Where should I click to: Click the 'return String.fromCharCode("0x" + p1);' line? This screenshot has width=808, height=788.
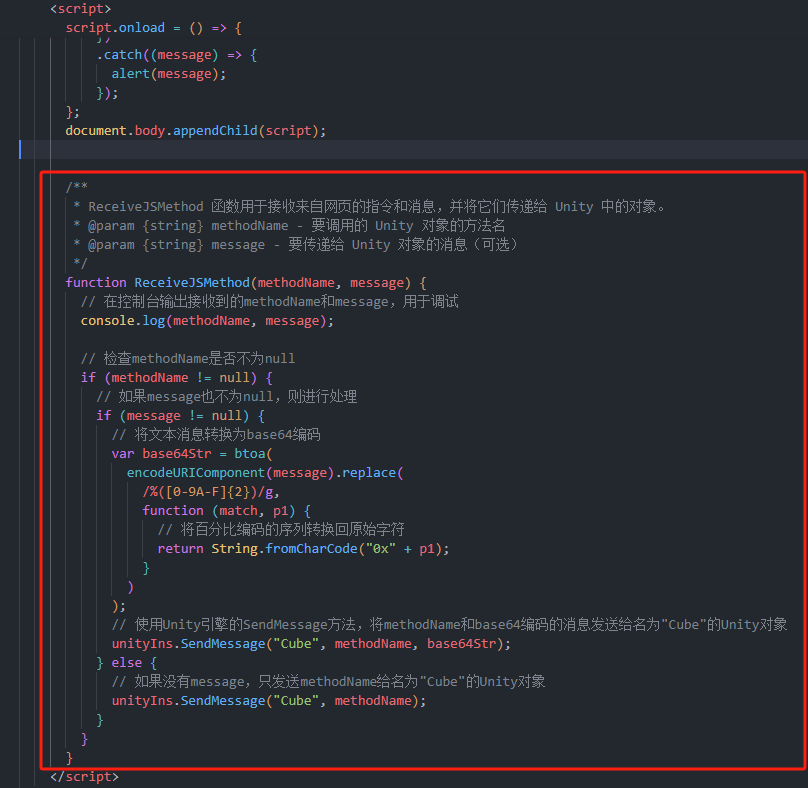[x=304, y=549]
